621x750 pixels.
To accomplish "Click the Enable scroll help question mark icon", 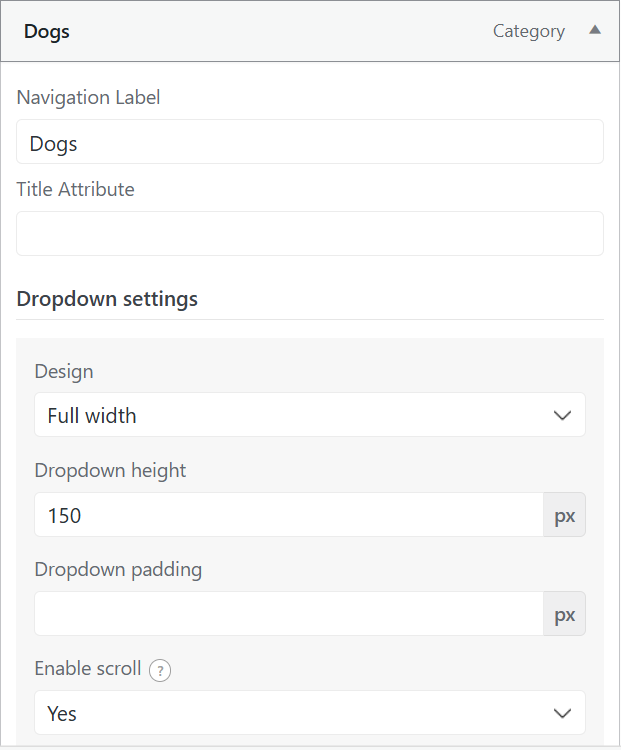I will (160, 670).
